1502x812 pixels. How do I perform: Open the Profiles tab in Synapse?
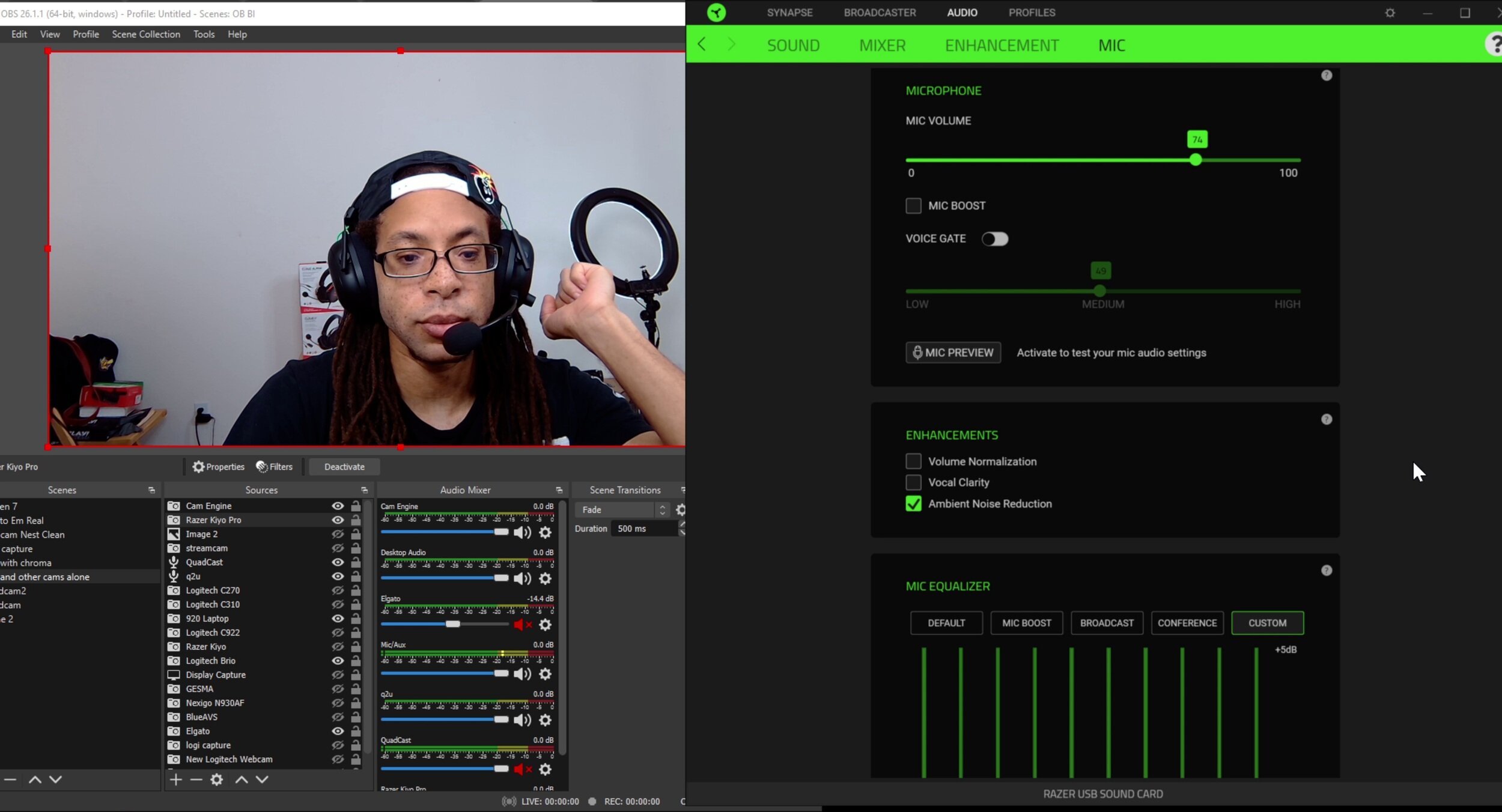[1032, 13]
